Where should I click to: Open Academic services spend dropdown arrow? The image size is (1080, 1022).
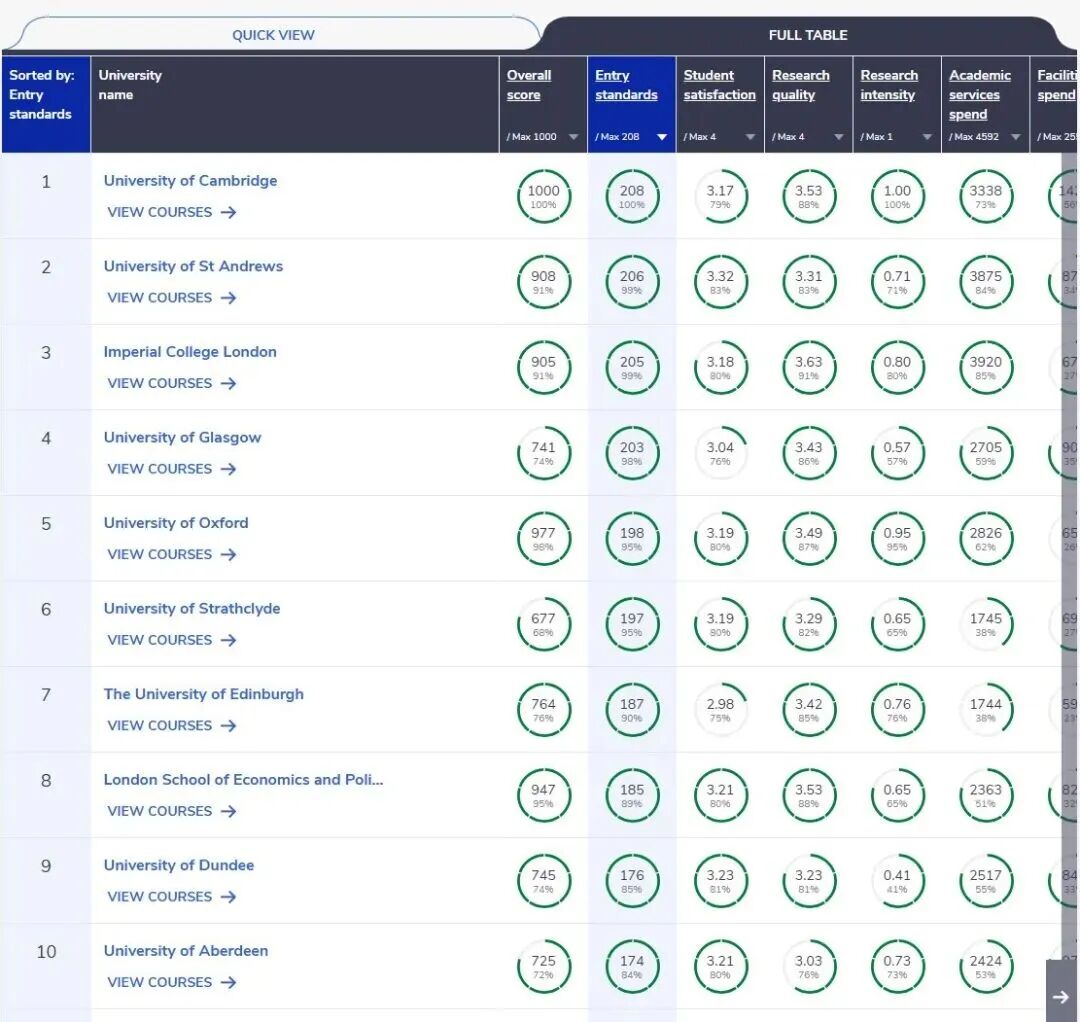pyautogui.click(x=1015, y=137)
